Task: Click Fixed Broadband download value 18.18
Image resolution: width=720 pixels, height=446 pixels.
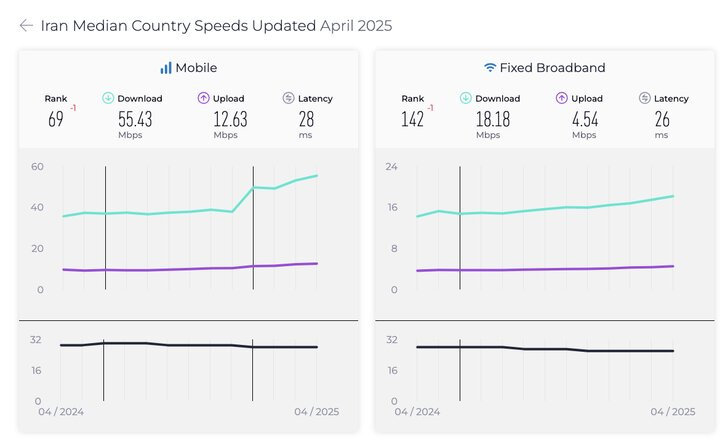Action: (493, 119)
